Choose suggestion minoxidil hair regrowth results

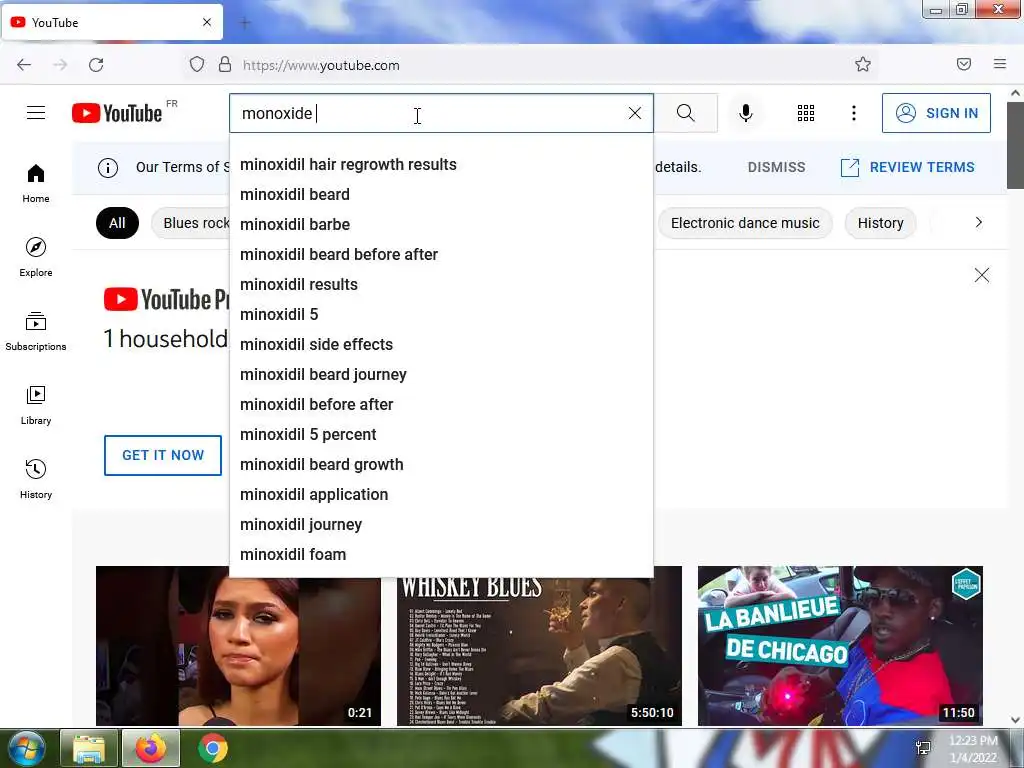(x=441, y=165)
